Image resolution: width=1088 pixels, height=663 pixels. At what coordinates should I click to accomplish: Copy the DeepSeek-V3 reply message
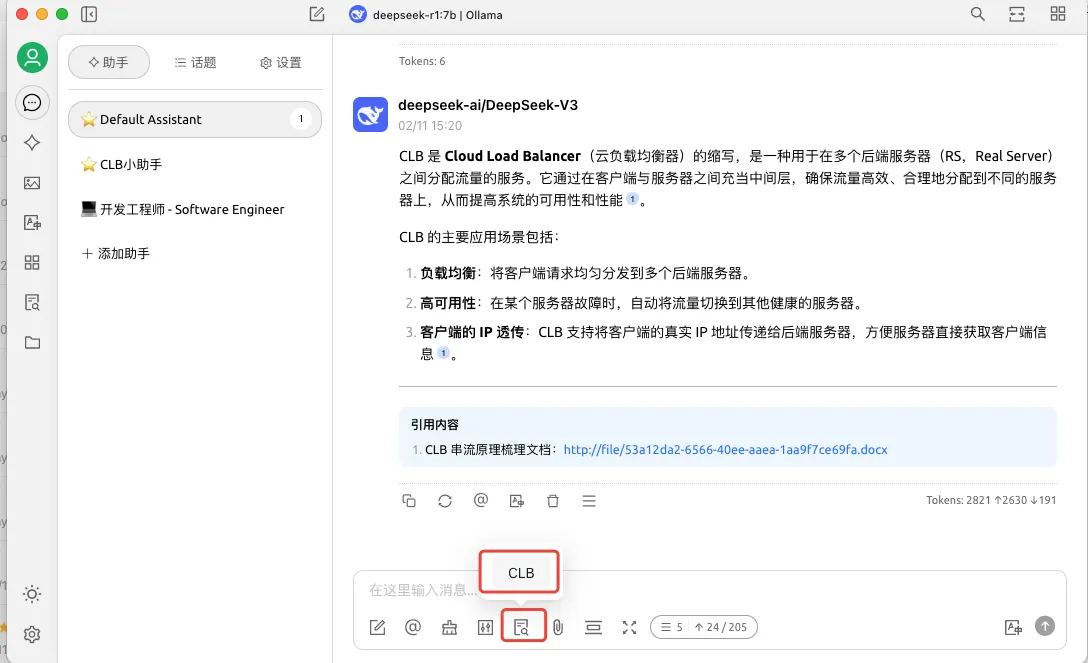[409, 501]
